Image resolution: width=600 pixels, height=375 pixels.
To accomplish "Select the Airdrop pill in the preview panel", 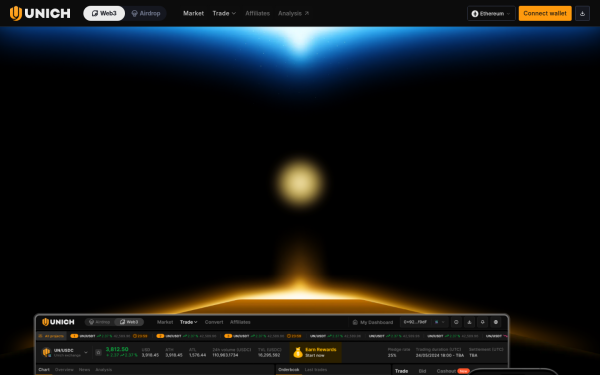I will [99, 322].
